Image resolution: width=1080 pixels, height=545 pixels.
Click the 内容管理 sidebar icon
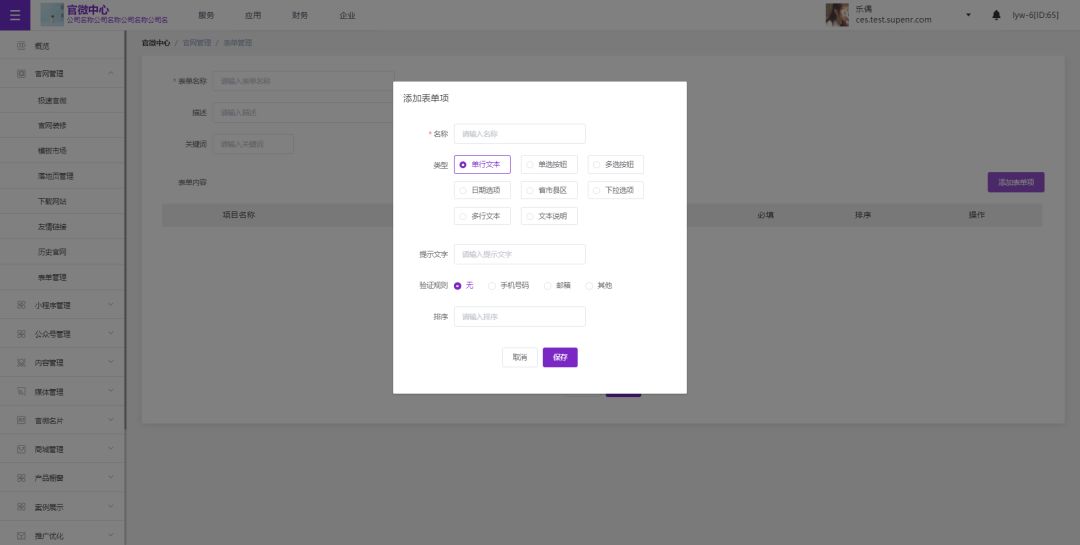[x=21, y=362]
